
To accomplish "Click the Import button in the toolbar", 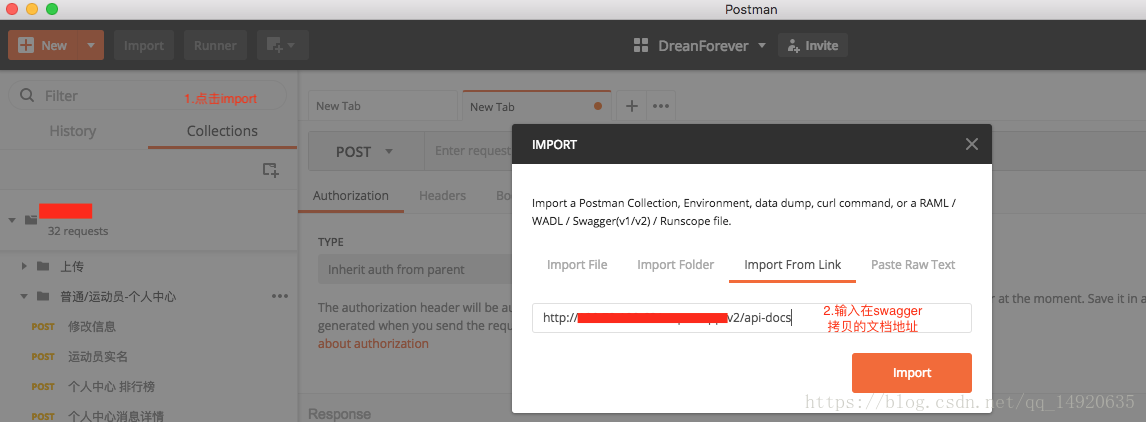I will 144,45.
